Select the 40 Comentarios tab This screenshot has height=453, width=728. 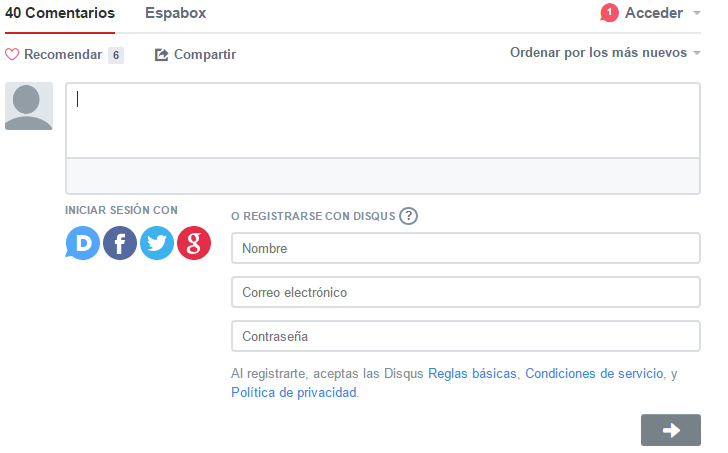[x=60, y=13]
